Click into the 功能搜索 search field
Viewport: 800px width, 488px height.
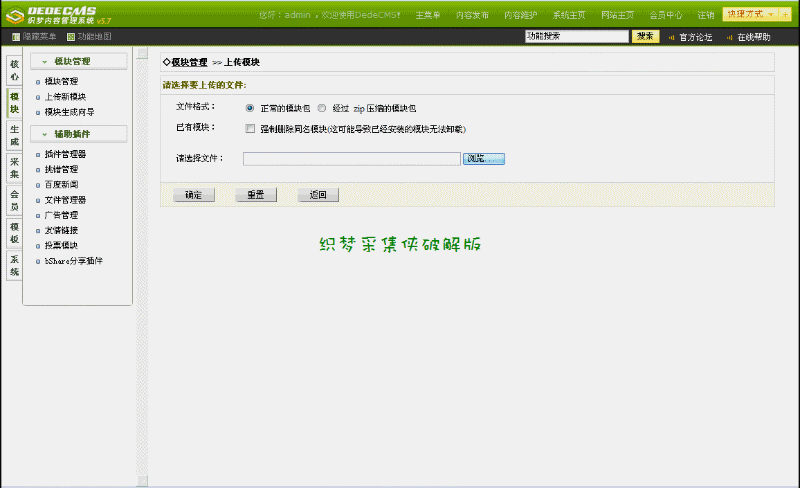[576, 36]
